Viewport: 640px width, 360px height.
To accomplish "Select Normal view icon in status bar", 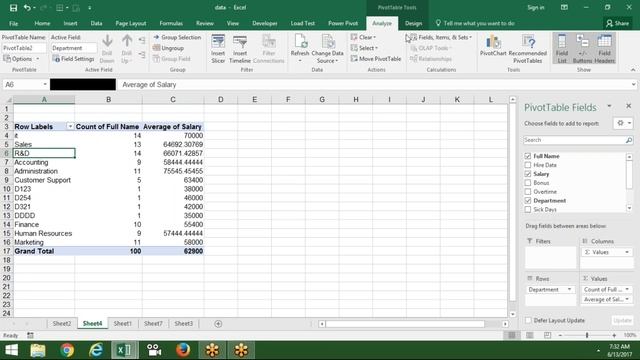I will (511, 335).
